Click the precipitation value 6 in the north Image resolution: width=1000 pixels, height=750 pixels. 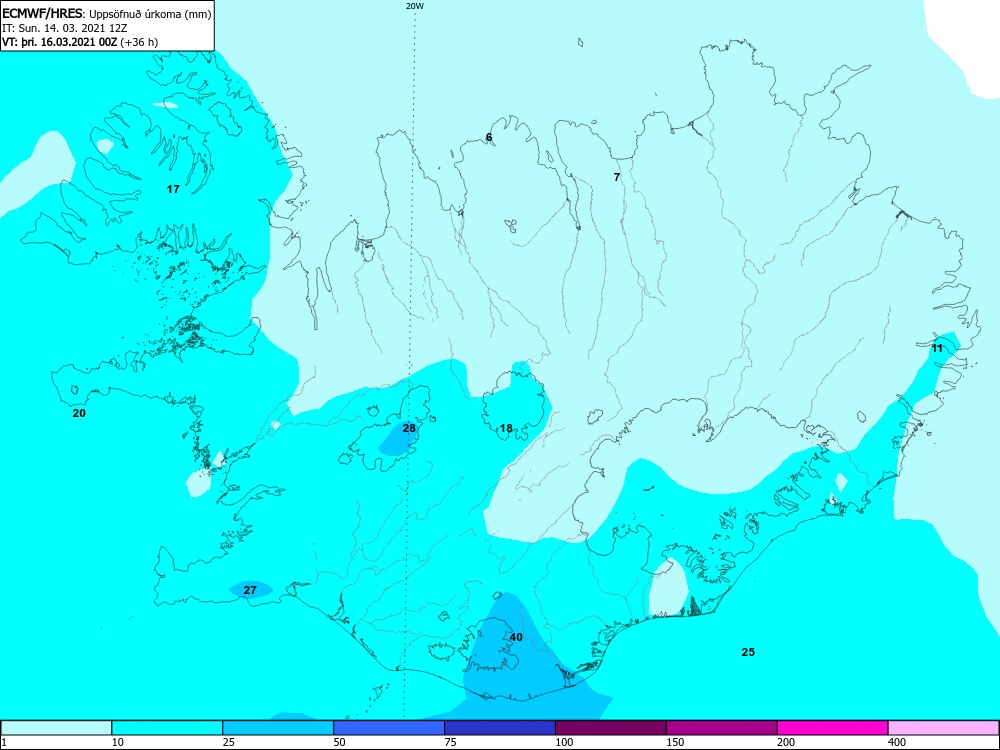(x=489, y=137)
